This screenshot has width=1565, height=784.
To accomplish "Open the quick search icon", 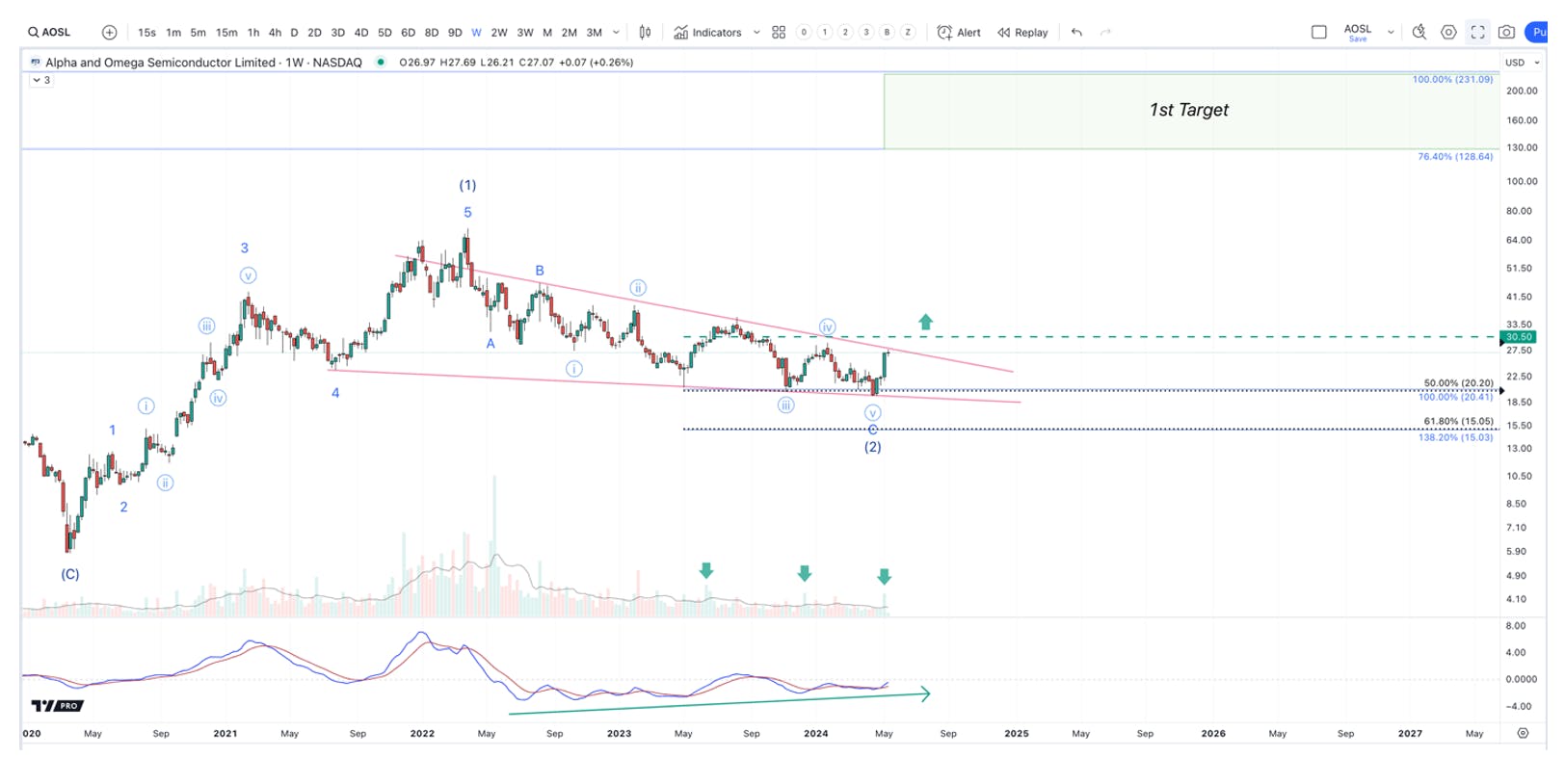I will tap(1419, 32).
